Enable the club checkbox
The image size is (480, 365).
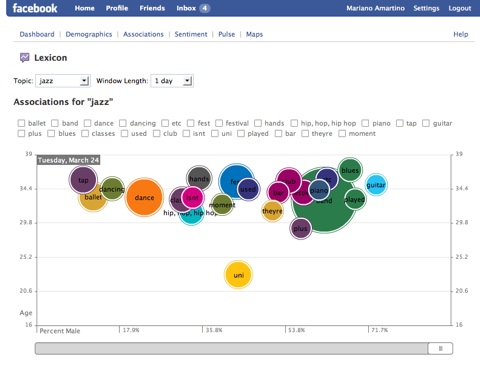click(x=157, y=134)
